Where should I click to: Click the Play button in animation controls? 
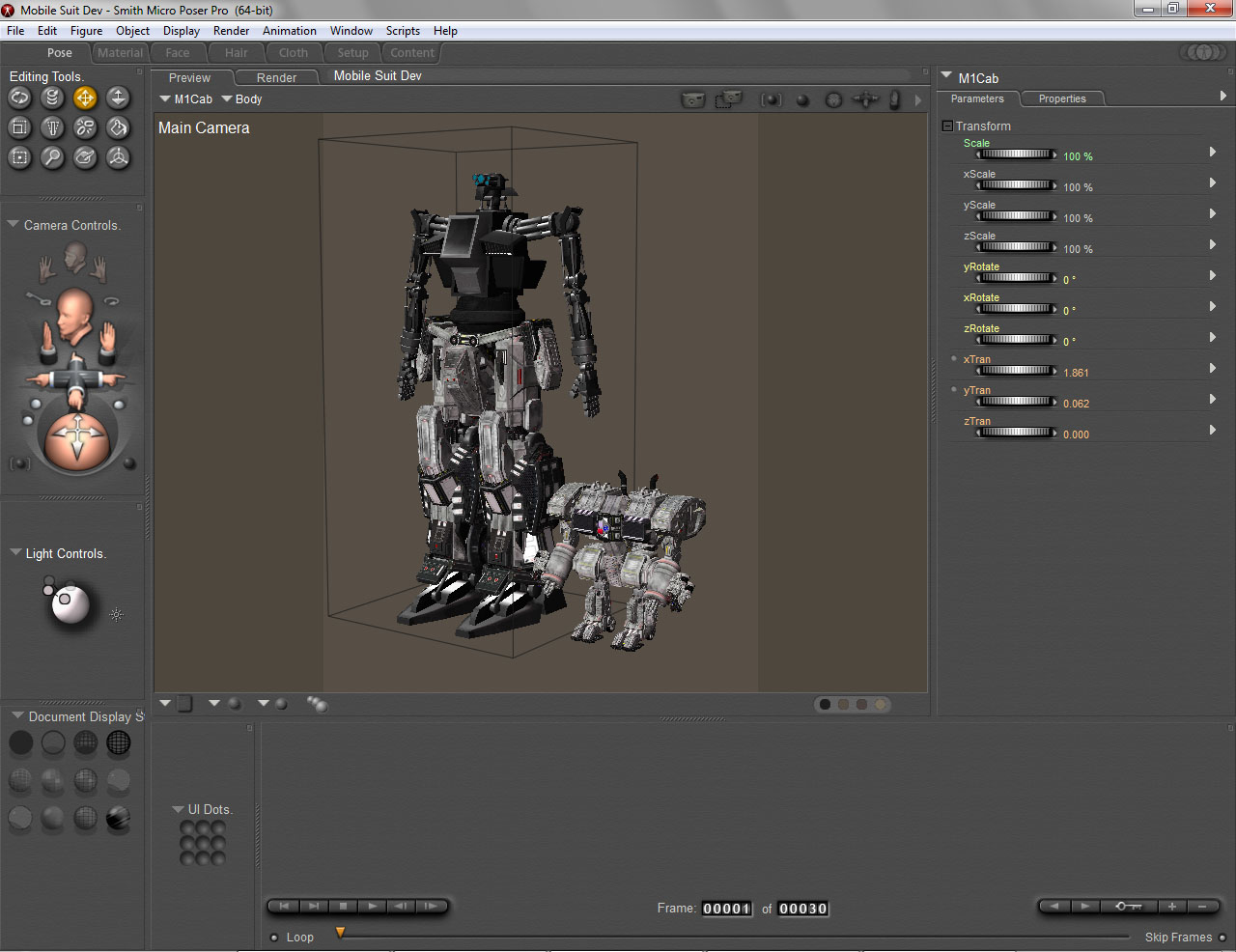click(x=372, y=906)
